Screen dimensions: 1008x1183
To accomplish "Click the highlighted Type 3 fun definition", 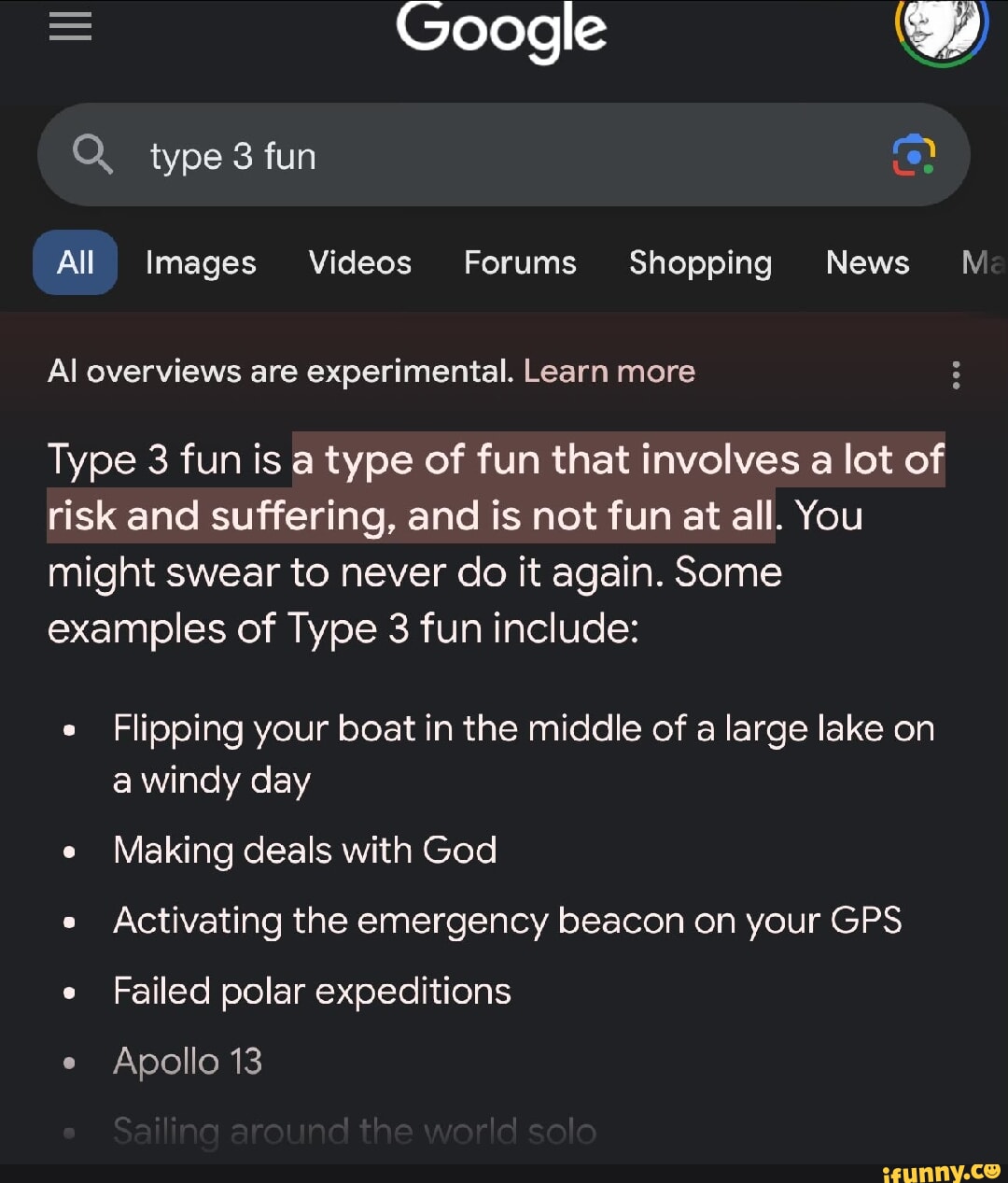I will 495,488.
